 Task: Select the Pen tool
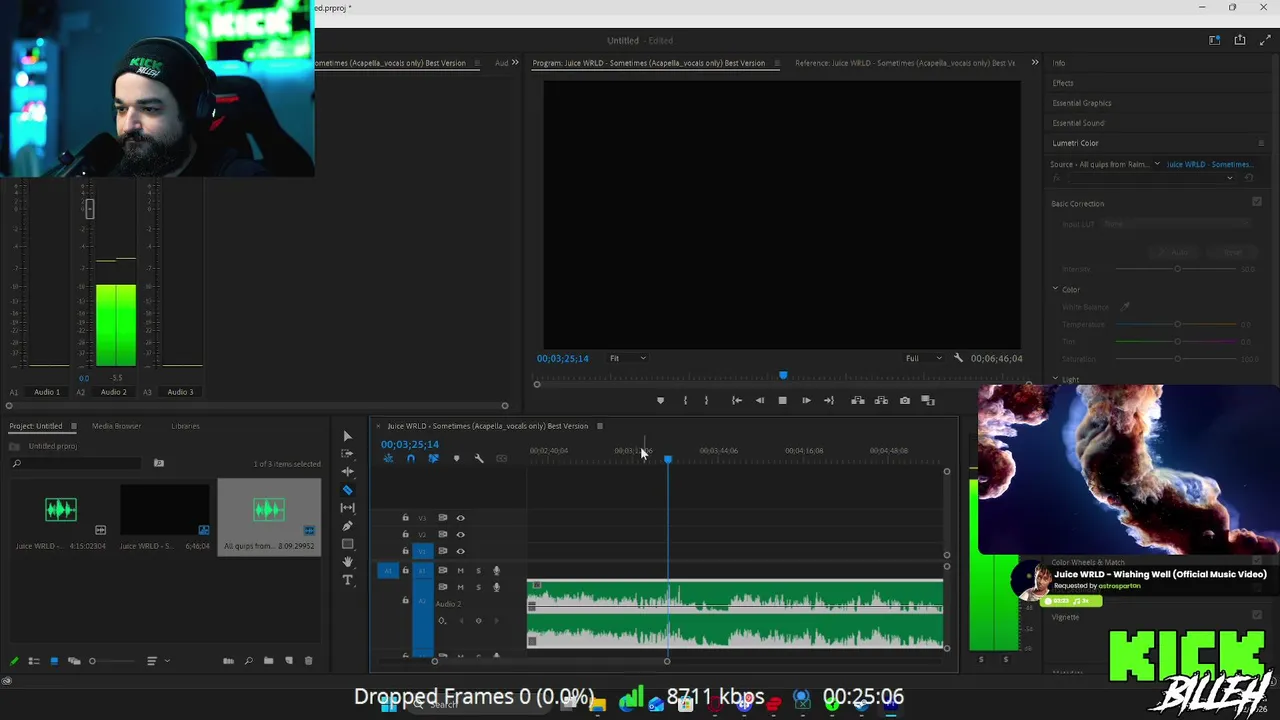tap(347, 526)
